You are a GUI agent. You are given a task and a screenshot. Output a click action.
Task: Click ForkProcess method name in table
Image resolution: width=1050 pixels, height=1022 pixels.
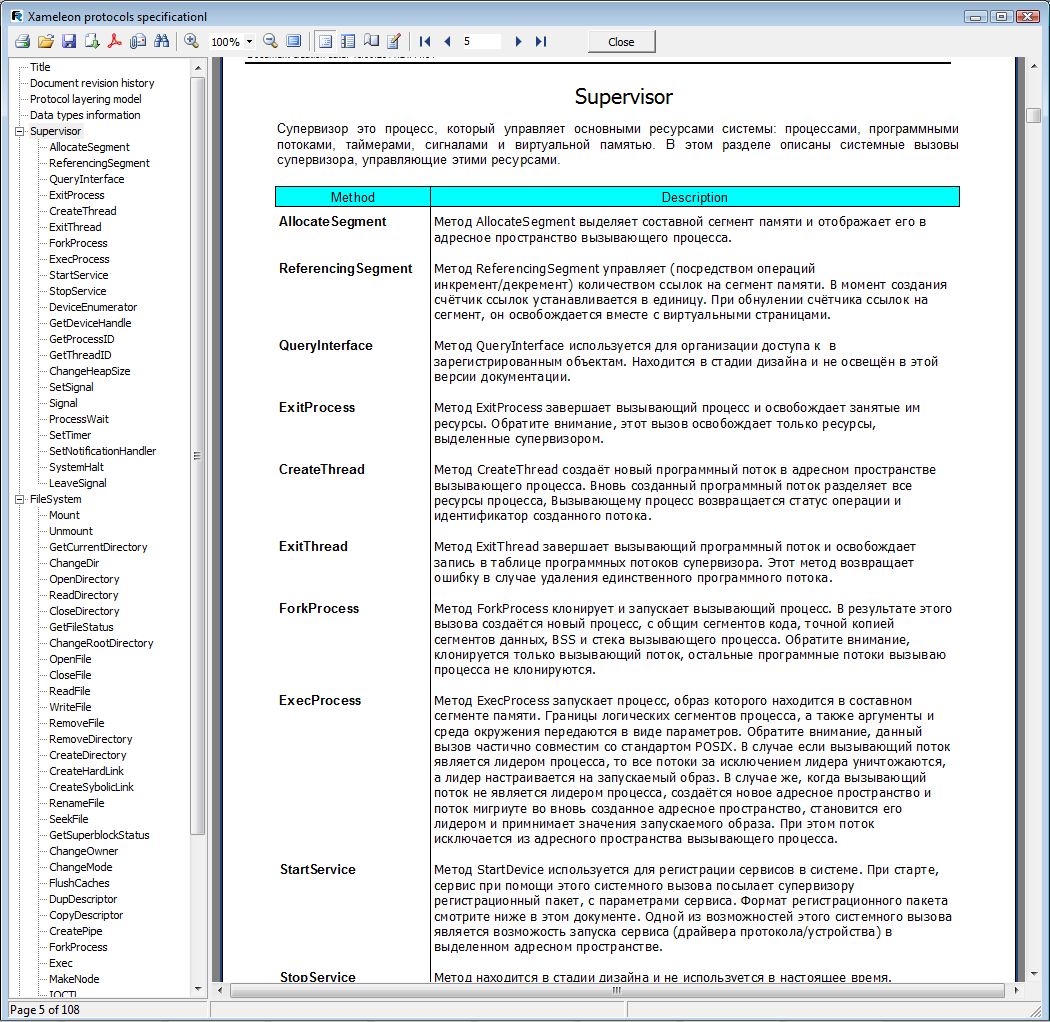pos(319,609)
